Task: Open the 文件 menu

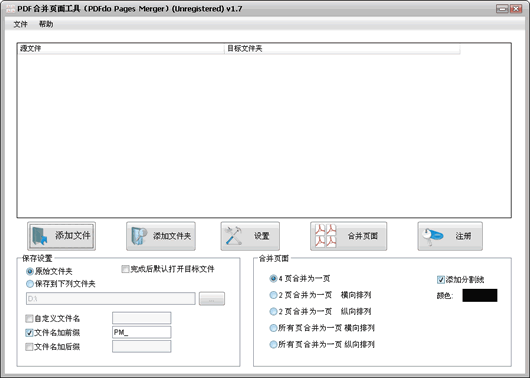Action: [x=20, y=24]
